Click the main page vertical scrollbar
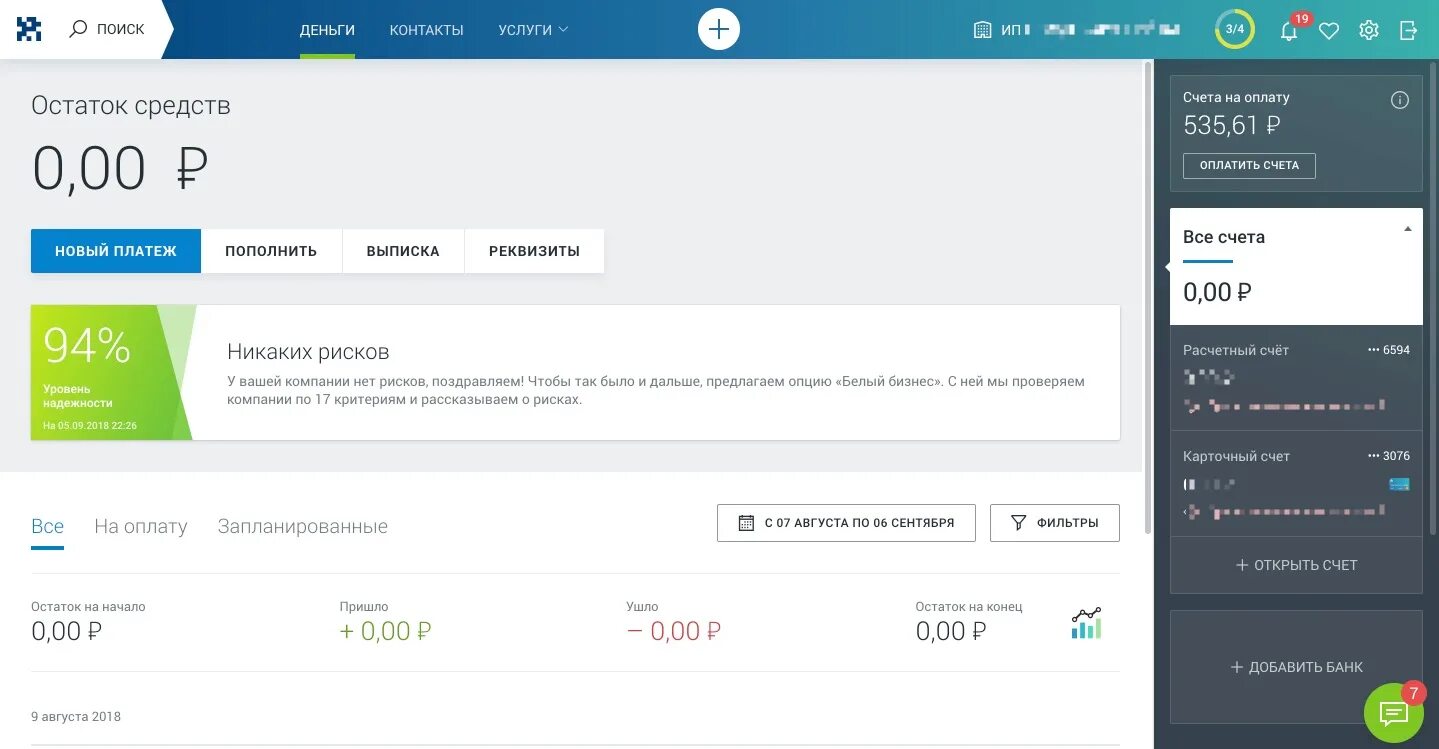This screenshot has width=1439, height=749. click(1148, 300)
